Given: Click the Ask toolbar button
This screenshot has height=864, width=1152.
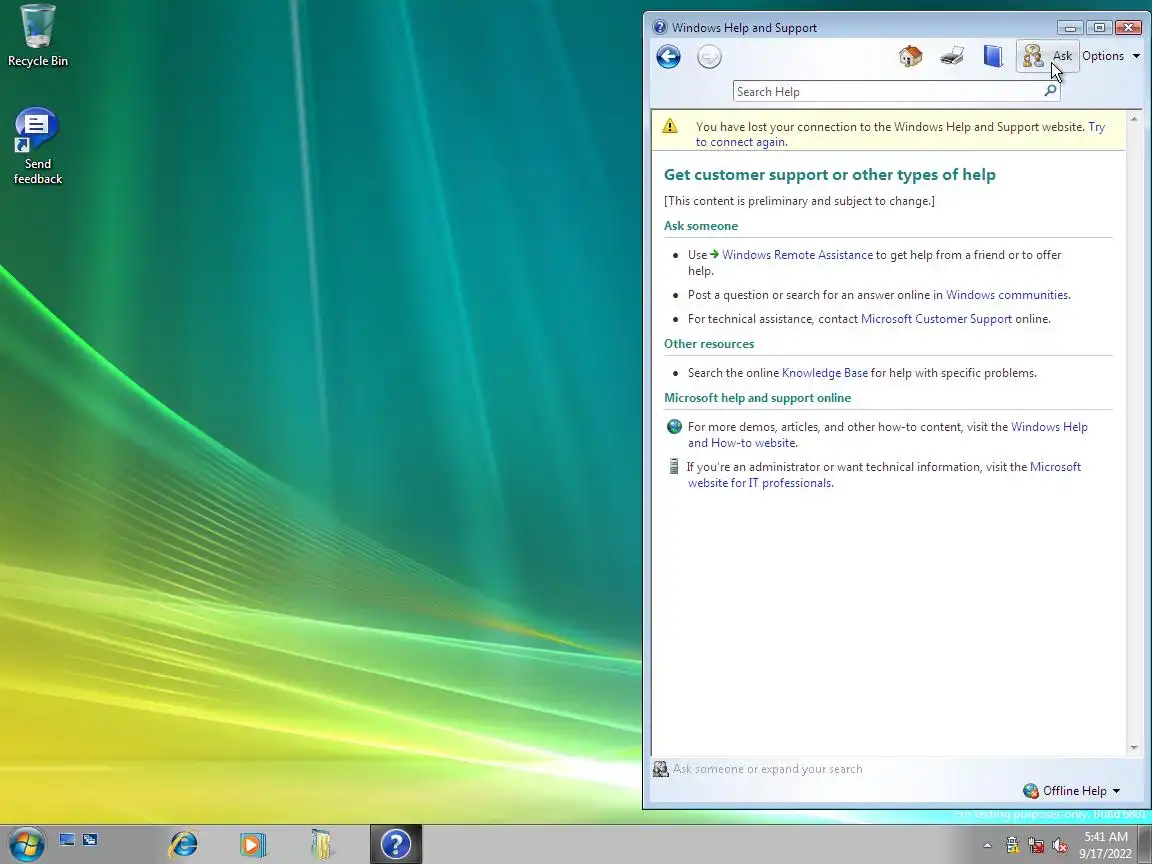Looking at the screenshot, I should [1048, 56].
